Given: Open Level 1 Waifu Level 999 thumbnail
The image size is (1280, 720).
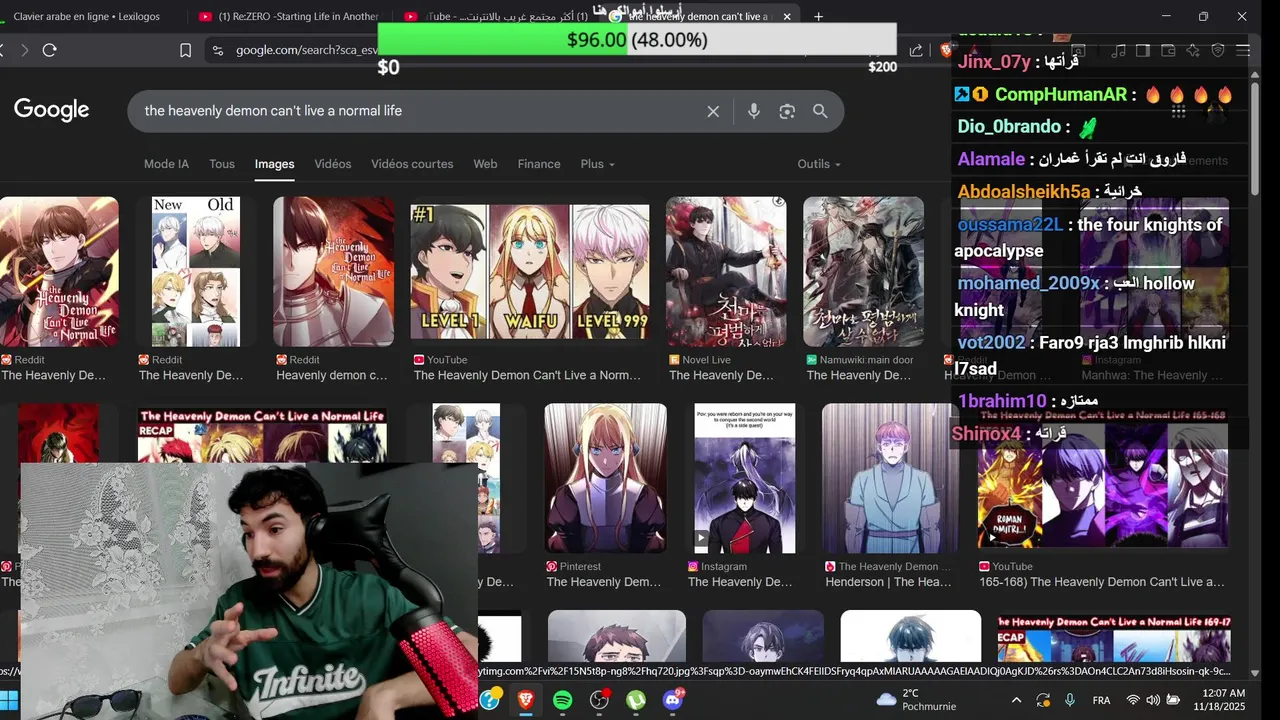Looking at the screenshot, I should point(530,271).
